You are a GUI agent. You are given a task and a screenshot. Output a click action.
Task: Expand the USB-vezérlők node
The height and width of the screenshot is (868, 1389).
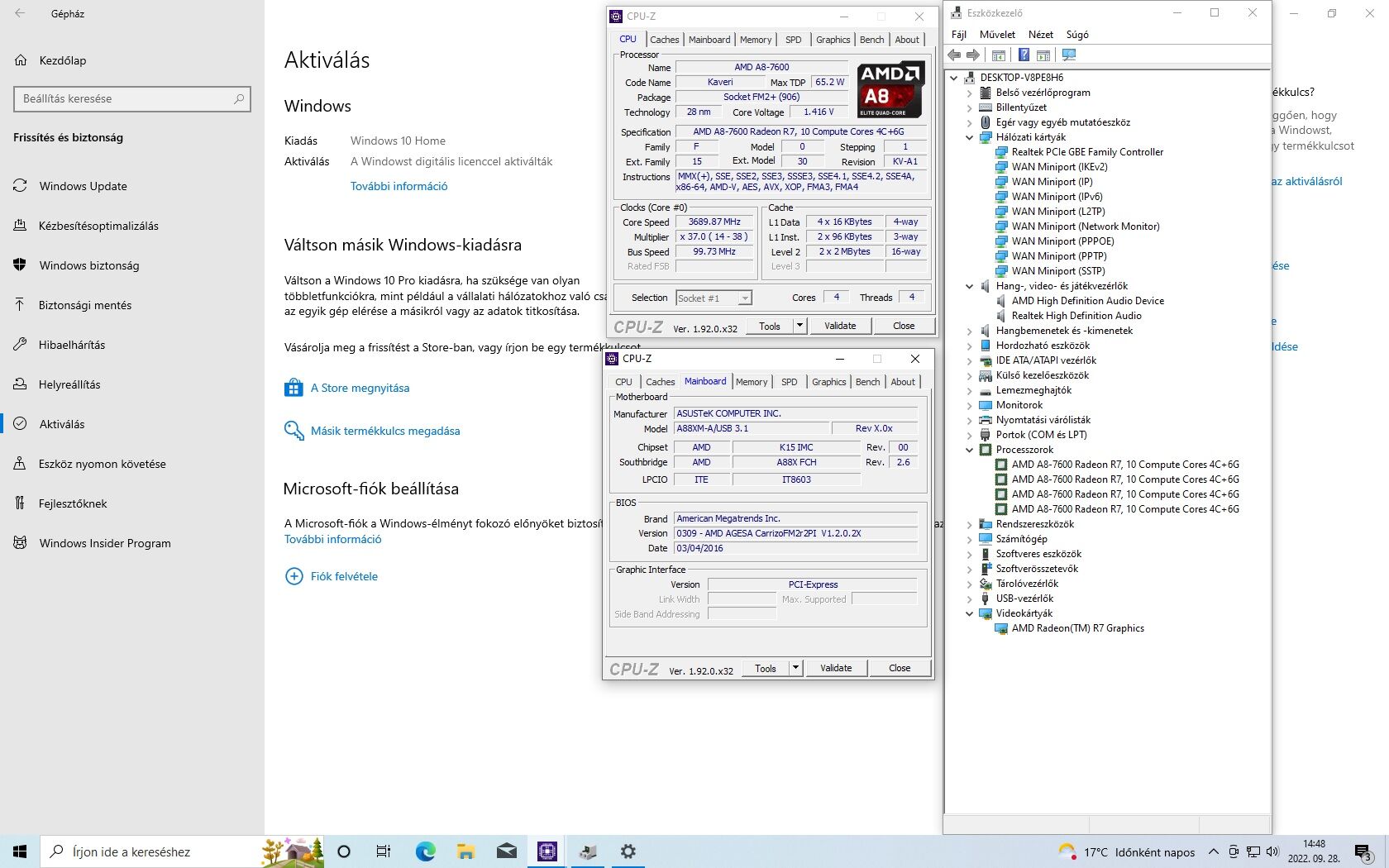pos(970,599)
